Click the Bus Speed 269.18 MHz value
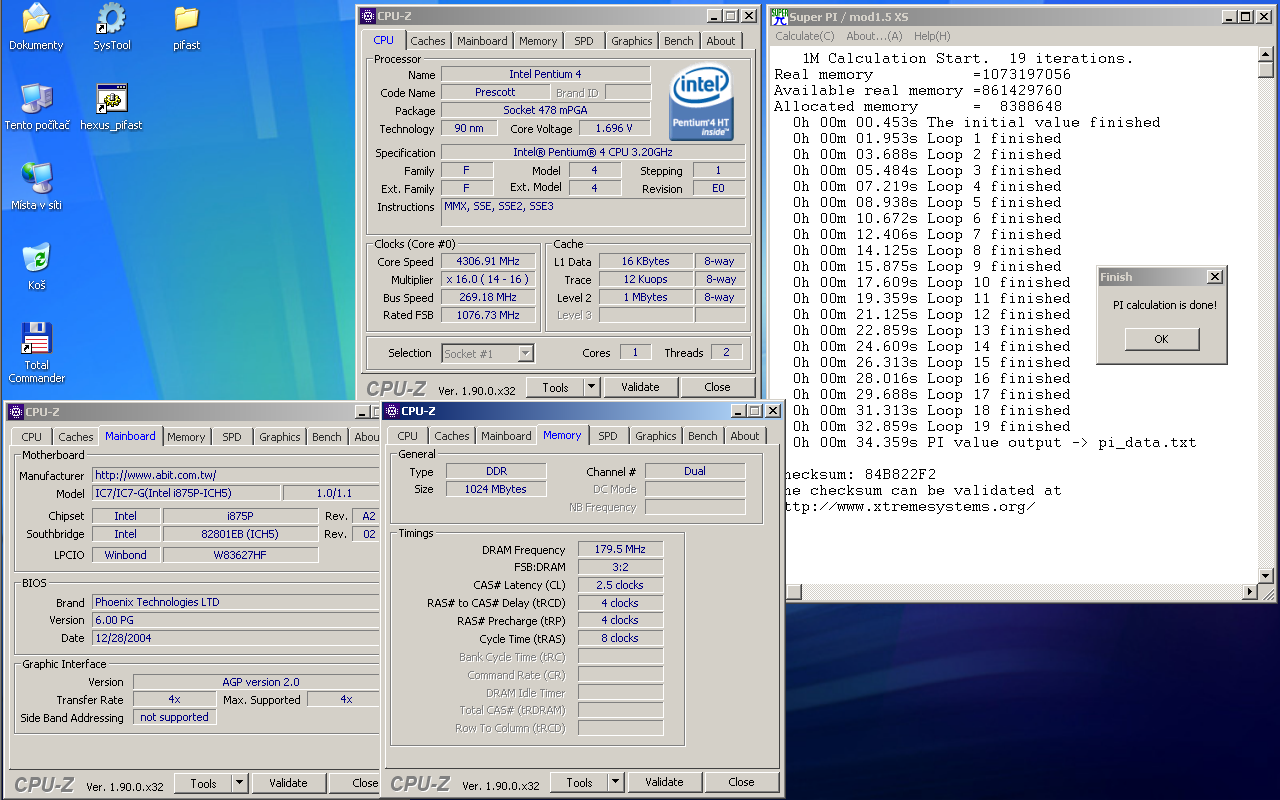1280x800 pixels. tap(487, 297)
